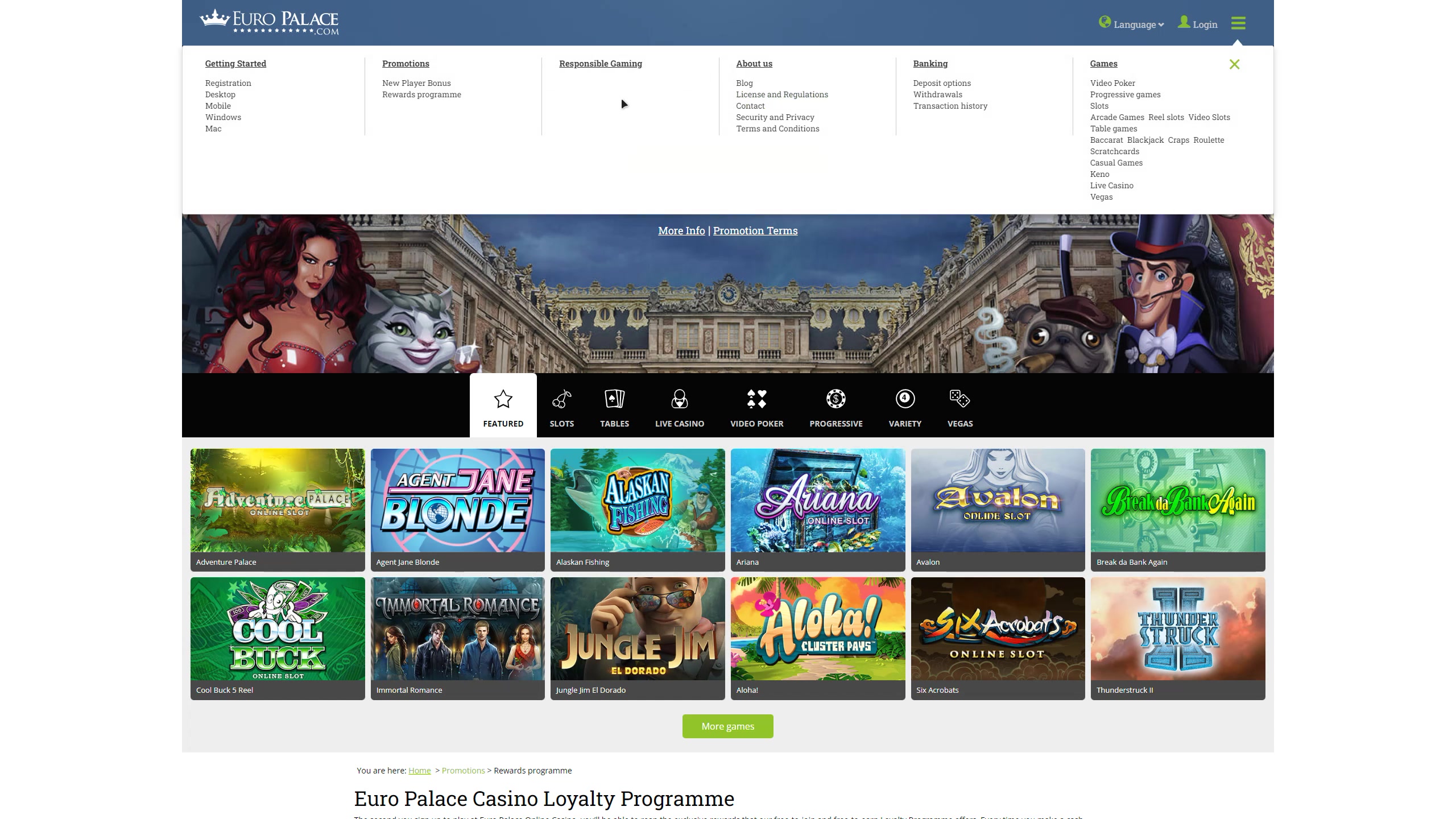
Task: Open the Tables playing cards icon
Action: click(614, 399)
